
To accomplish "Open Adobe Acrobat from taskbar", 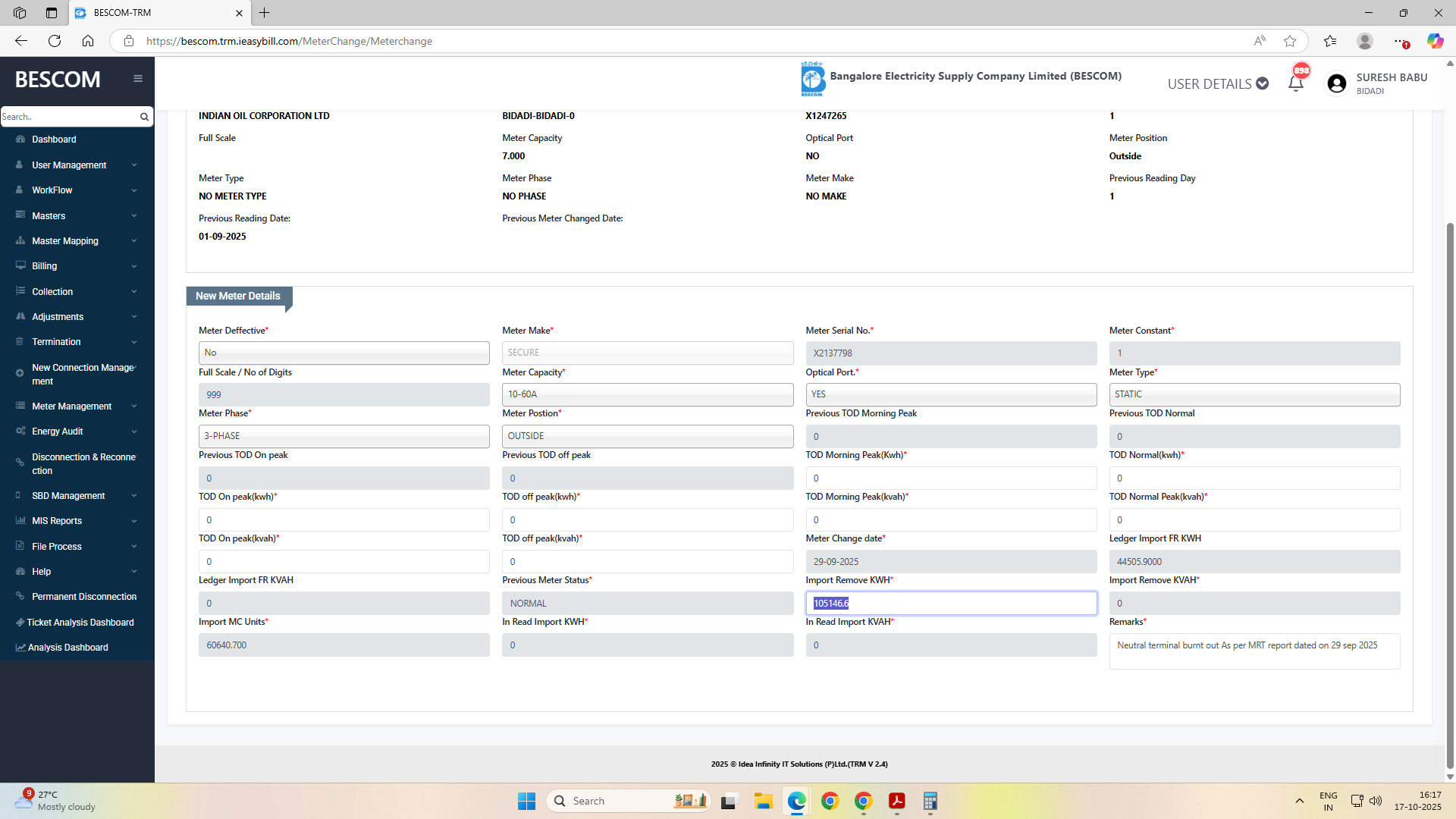I will [x=896, y=801].
